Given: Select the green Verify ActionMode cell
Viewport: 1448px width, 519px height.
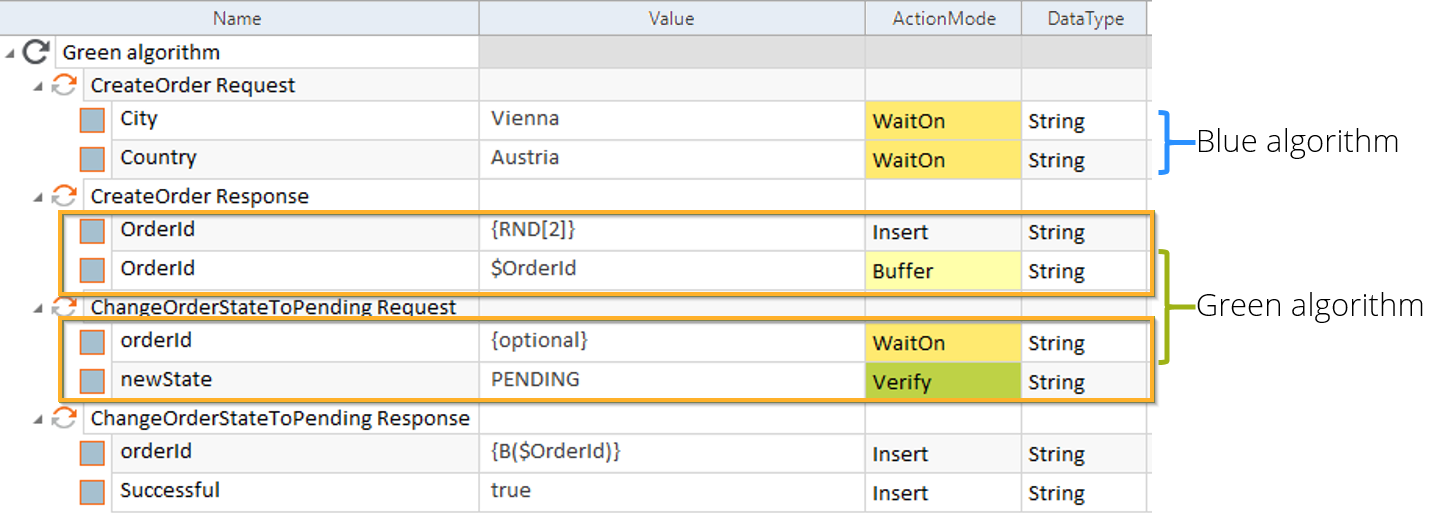Looking at the screenshot, I should 942,382.
